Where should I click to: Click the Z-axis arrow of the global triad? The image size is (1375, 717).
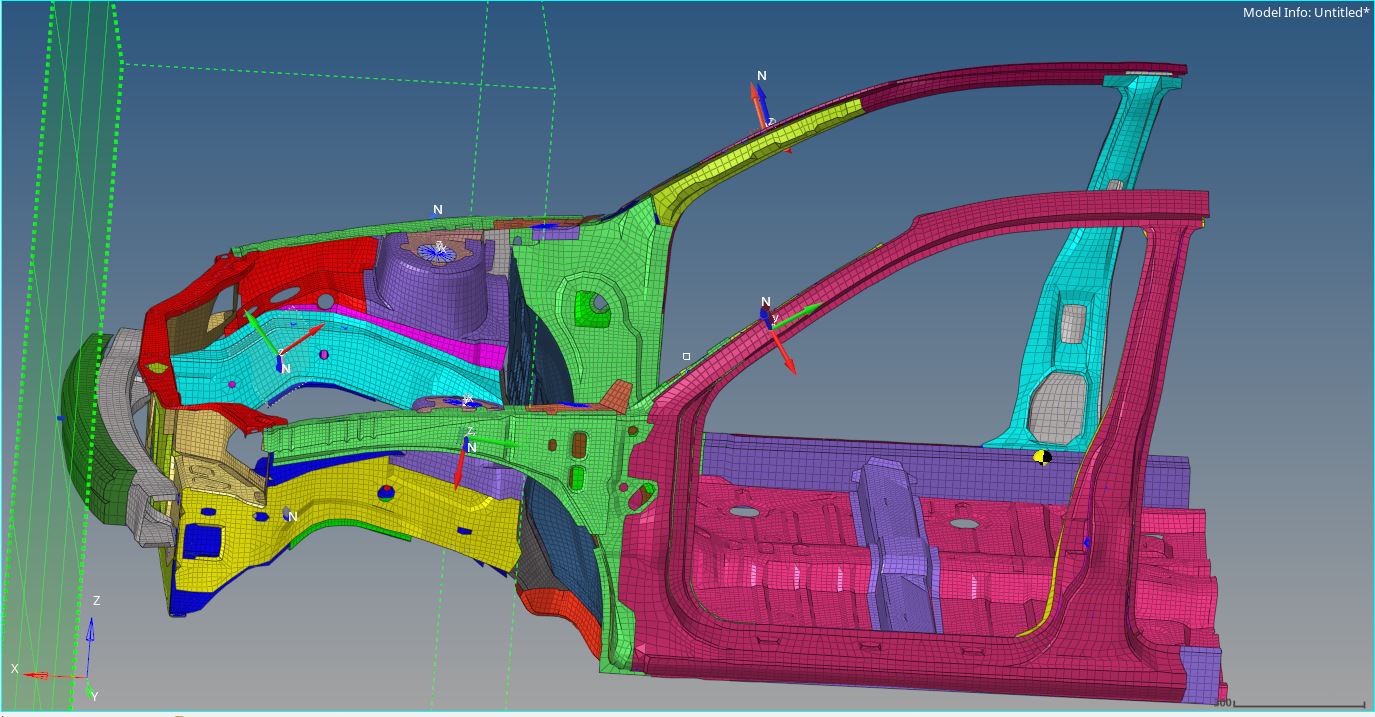click(90, 632)
